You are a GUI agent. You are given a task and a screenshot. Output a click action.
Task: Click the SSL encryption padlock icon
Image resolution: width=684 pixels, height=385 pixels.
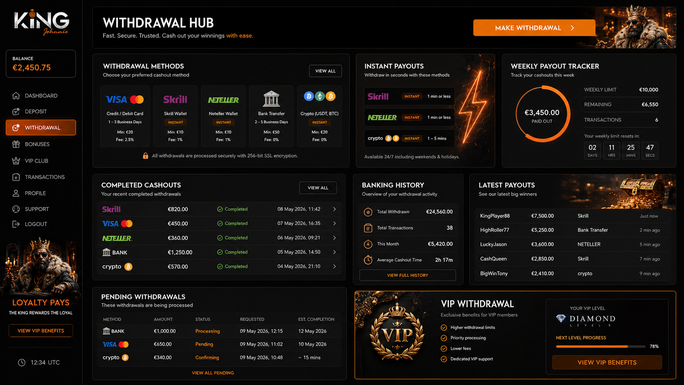click(145, 156)
